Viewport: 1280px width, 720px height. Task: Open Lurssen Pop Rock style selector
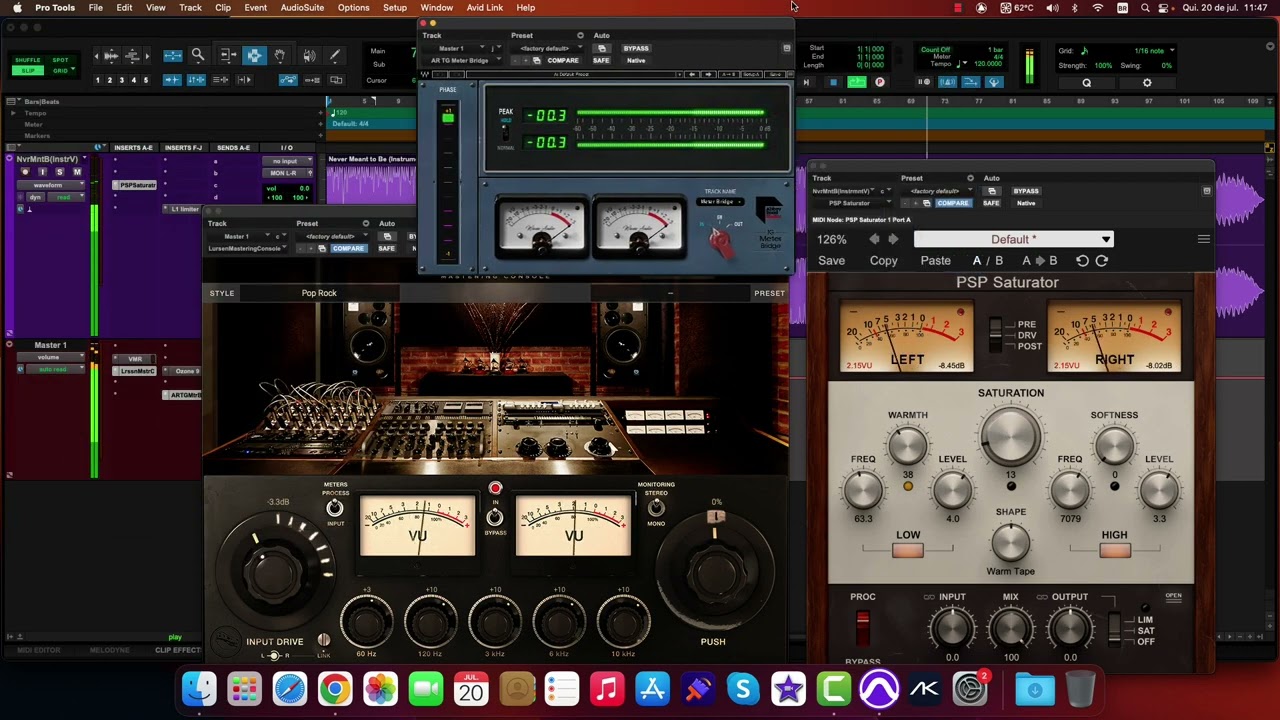(x=319, y=293)
